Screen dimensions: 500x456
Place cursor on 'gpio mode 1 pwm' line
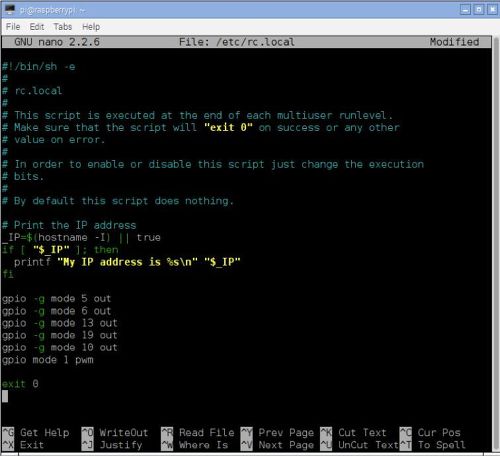(48, 360)
